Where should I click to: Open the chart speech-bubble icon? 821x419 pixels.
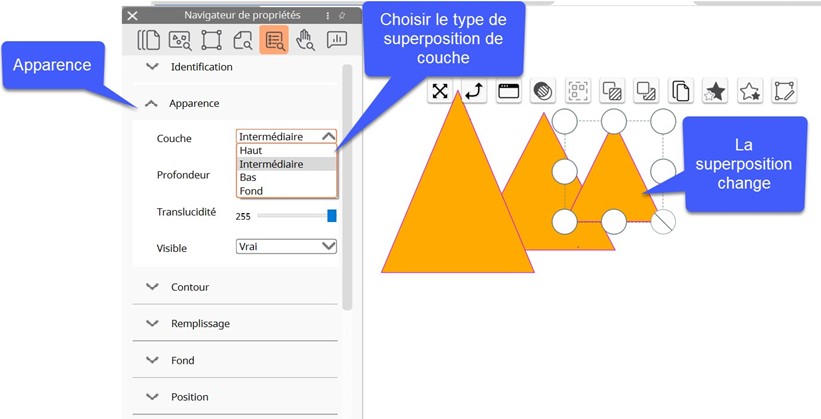(x=337, y=40)
